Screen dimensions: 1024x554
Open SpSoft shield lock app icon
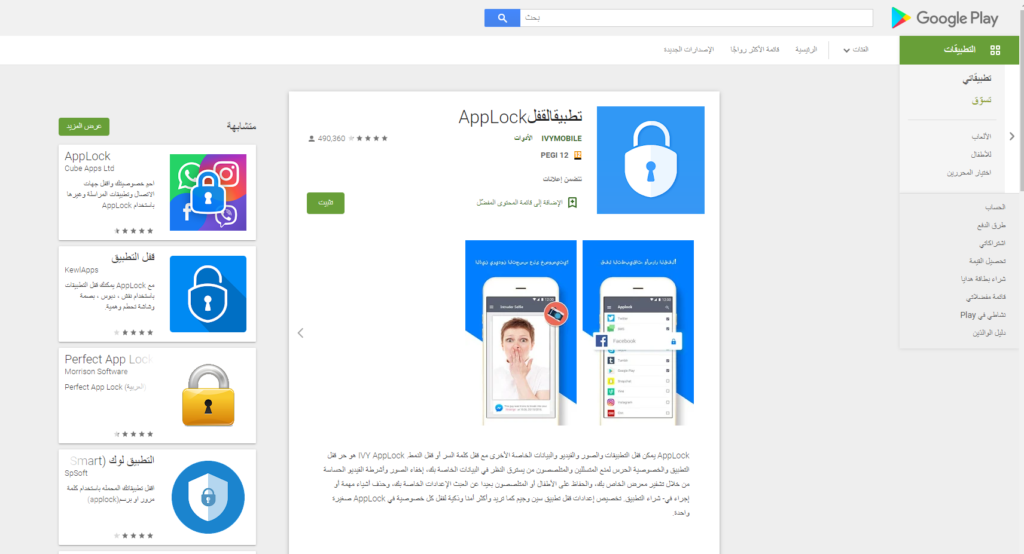(208, 497)
